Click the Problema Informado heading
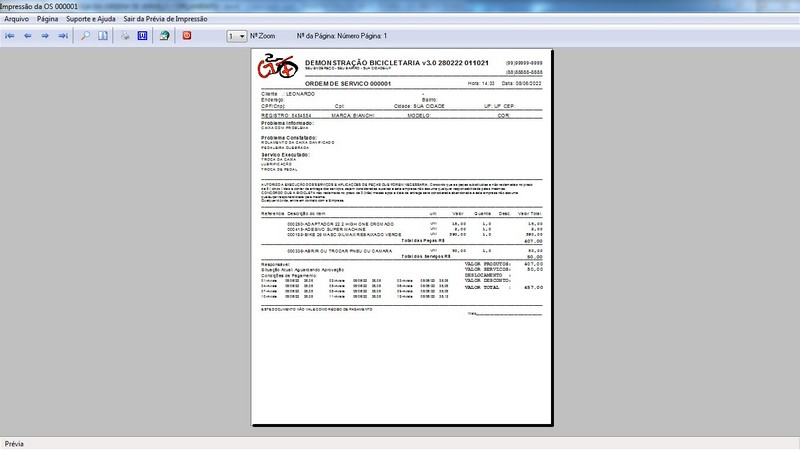Image resolution: width=800 pixels, height=450 pixels. tap(287, 123)
